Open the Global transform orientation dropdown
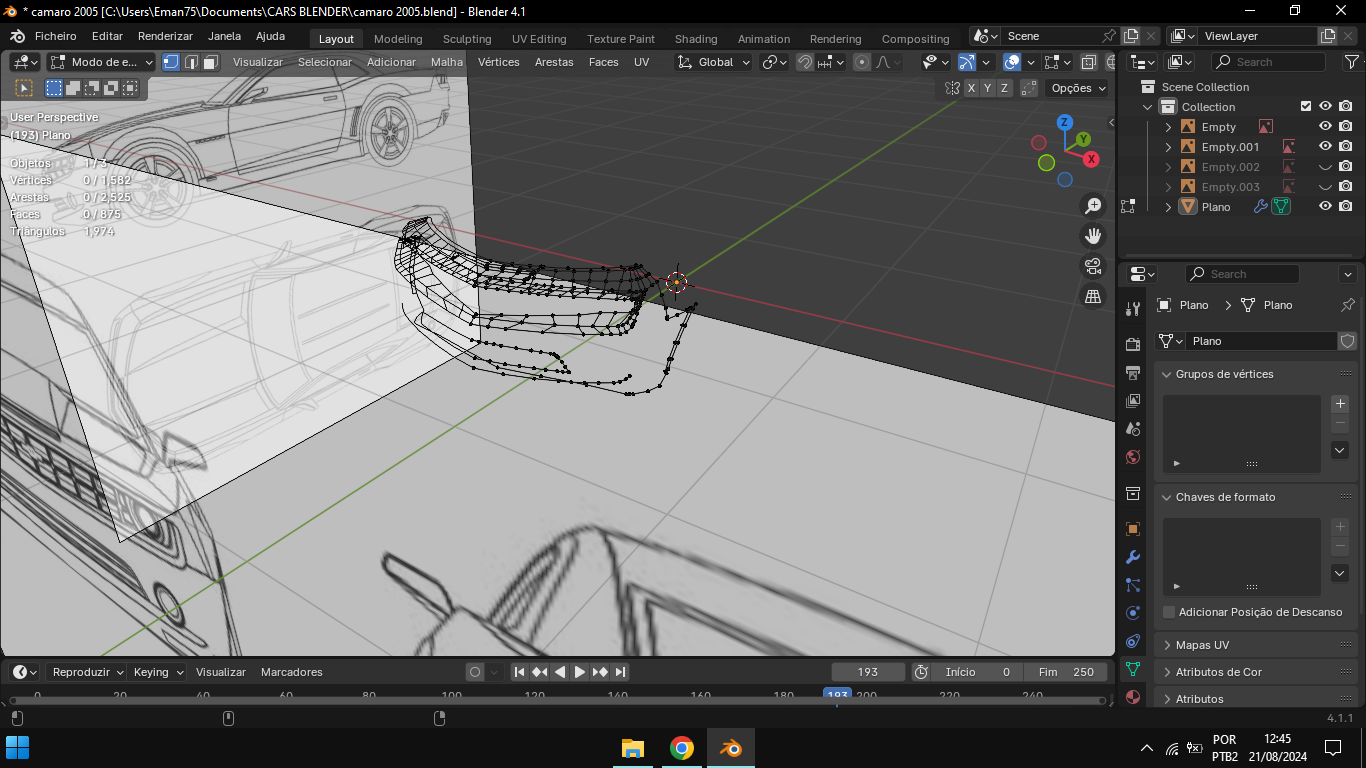 [714, 62]
